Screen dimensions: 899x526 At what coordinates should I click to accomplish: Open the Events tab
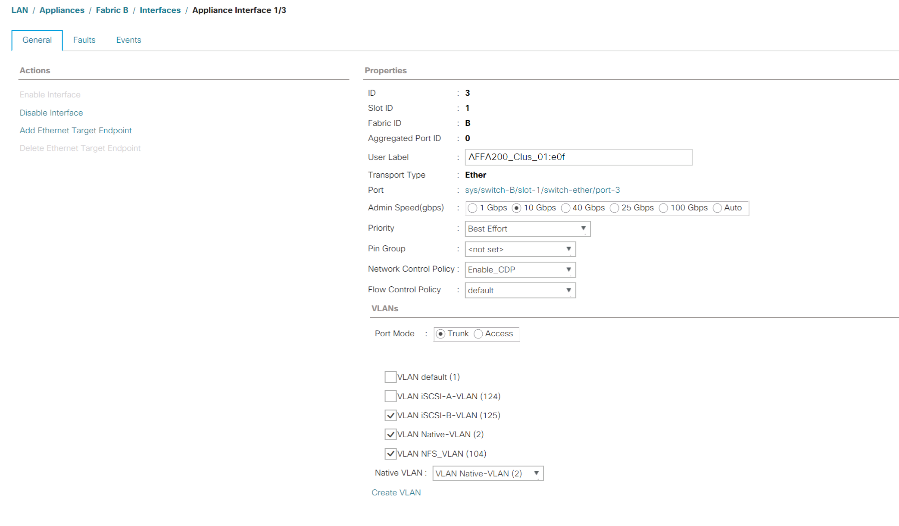pyautogui.click(x=128, y=40)
